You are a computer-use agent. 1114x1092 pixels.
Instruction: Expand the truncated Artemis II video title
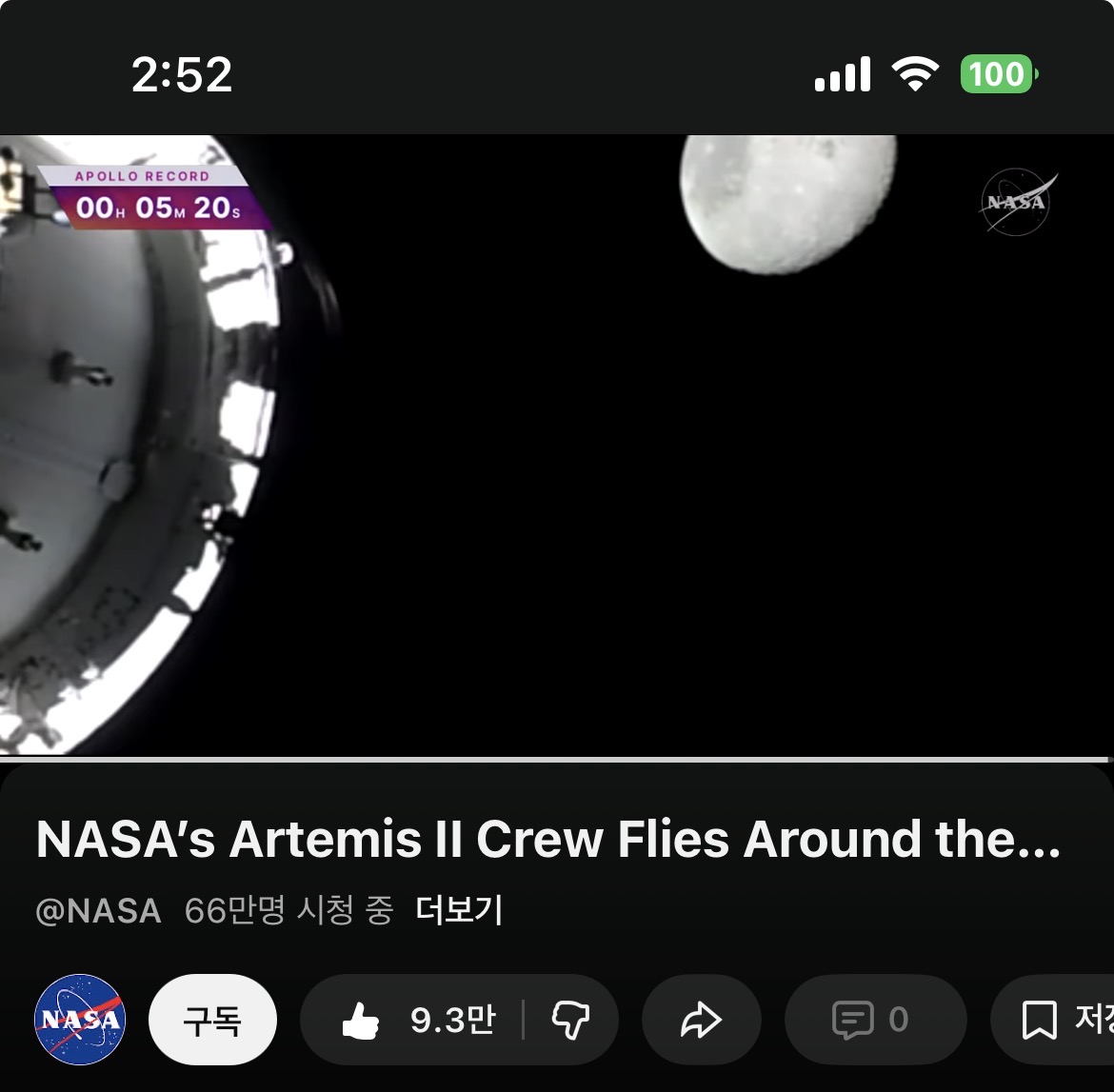tap(548, 839)
